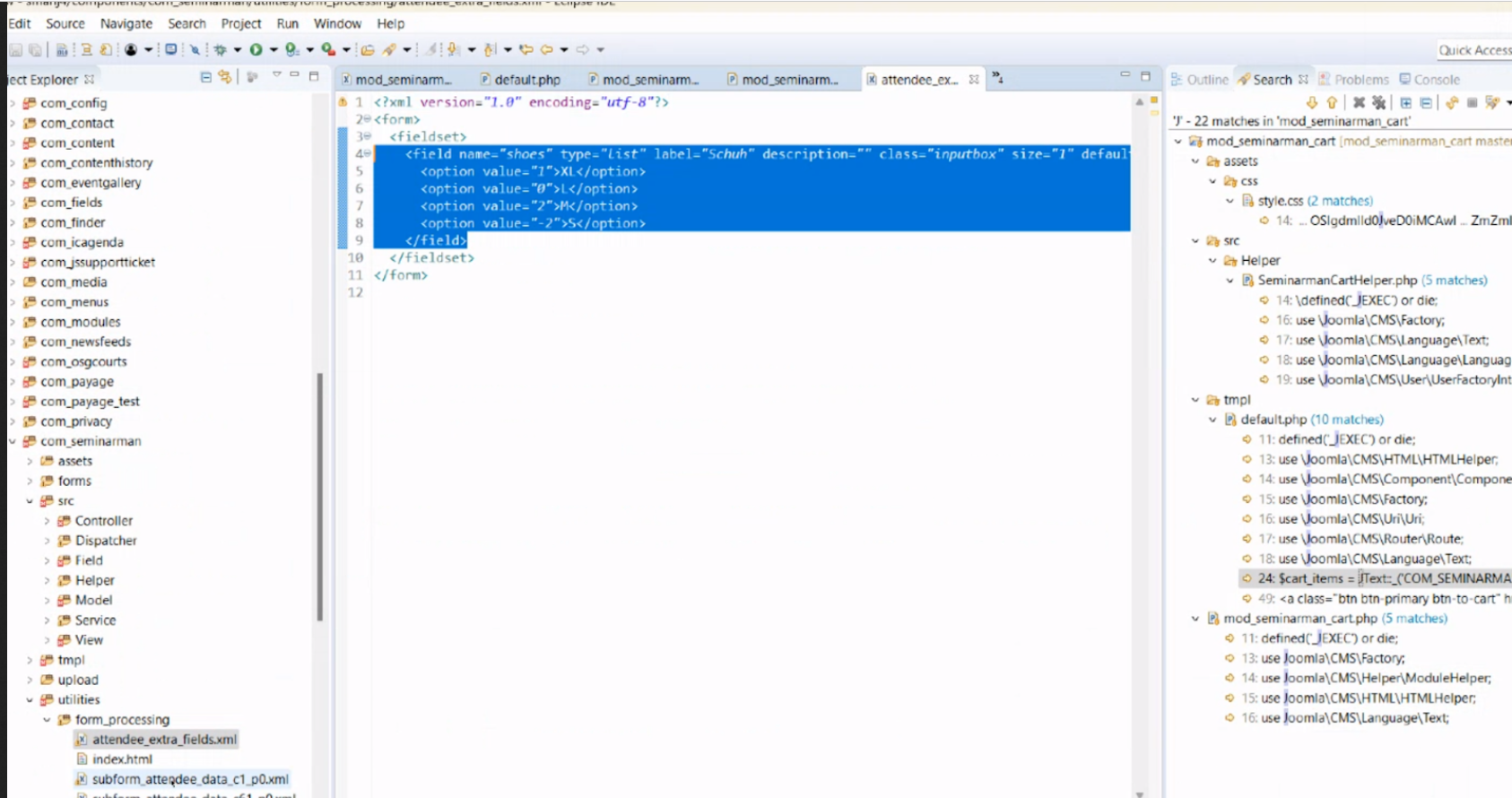Remove all matches in Search view
The image size is (1512, 798).
click(x=1379, y=103)
